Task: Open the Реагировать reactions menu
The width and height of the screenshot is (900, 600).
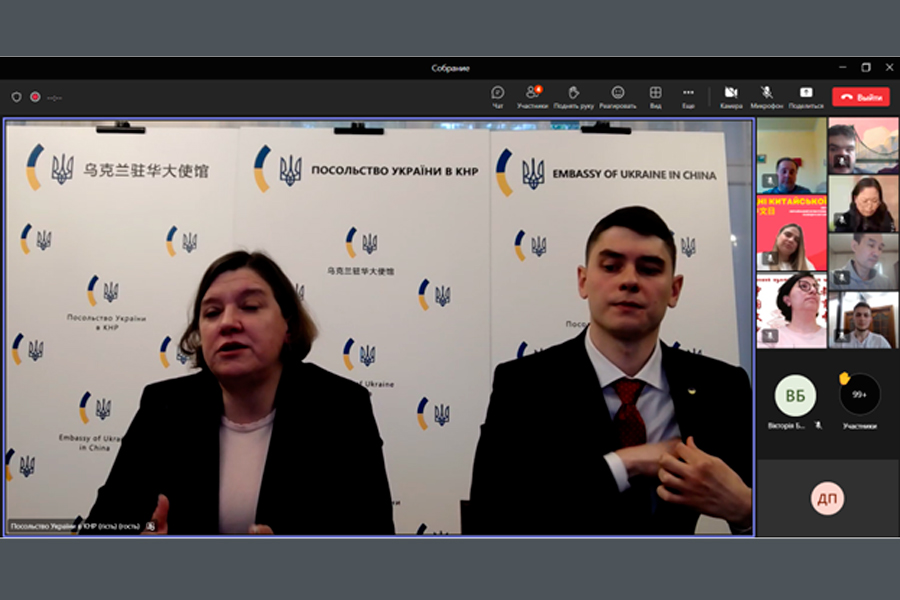Action: click(x=618, y=97)
